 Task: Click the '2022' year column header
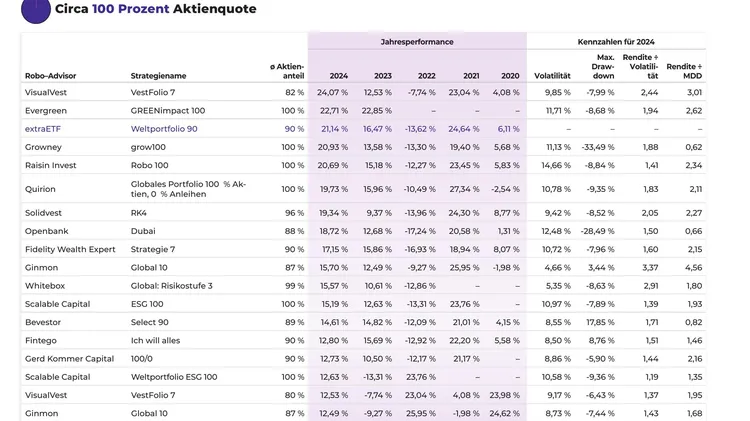[x=427, y=76]
